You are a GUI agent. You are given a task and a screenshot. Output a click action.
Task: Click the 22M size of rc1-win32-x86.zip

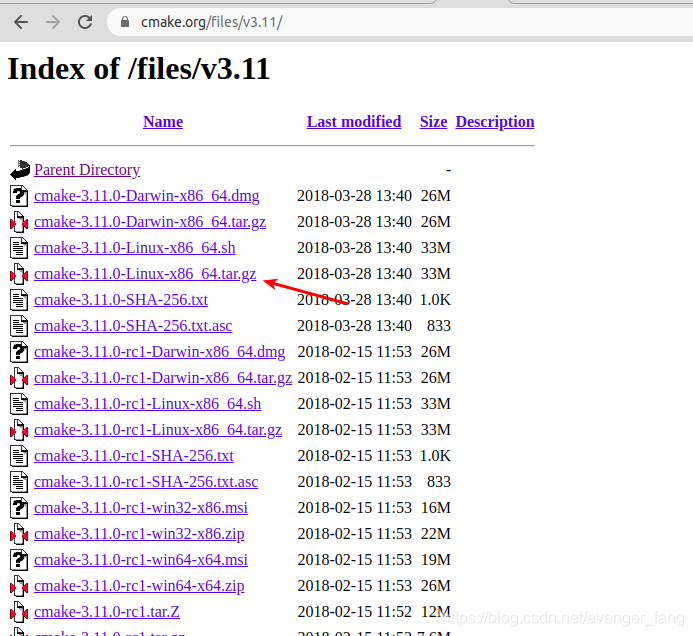435,534
